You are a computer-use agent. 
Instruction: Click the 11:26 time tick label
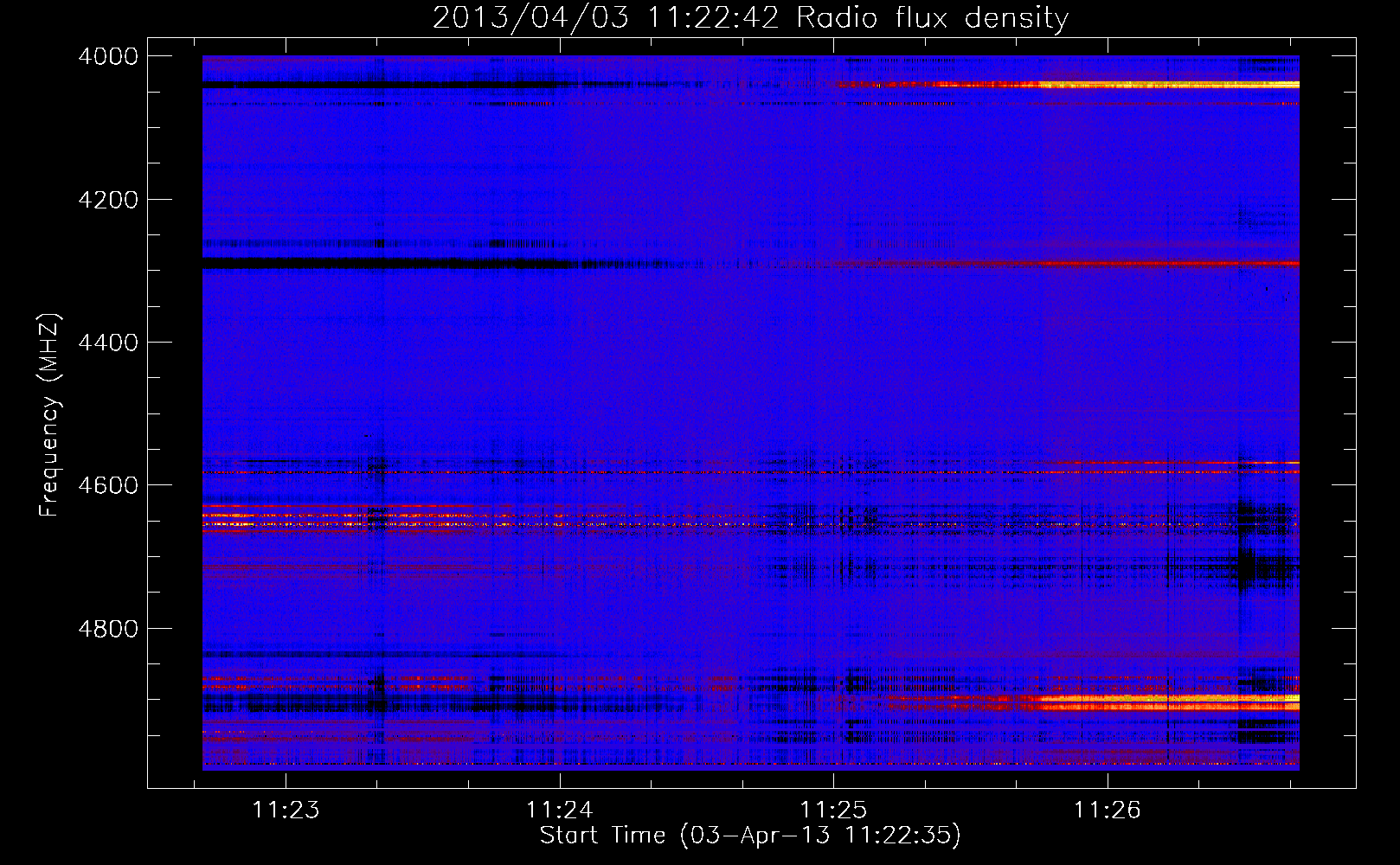coord(1108,811)
